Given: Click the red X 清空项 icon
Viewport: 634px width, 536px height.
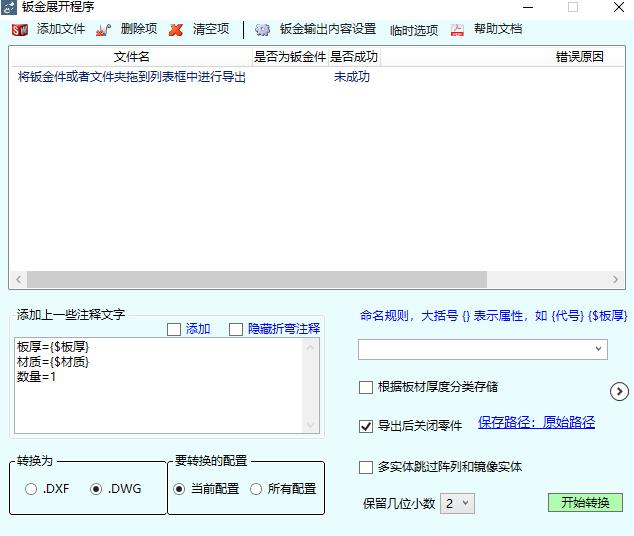Looking at the screenshot, I should [x=175, y=30].
